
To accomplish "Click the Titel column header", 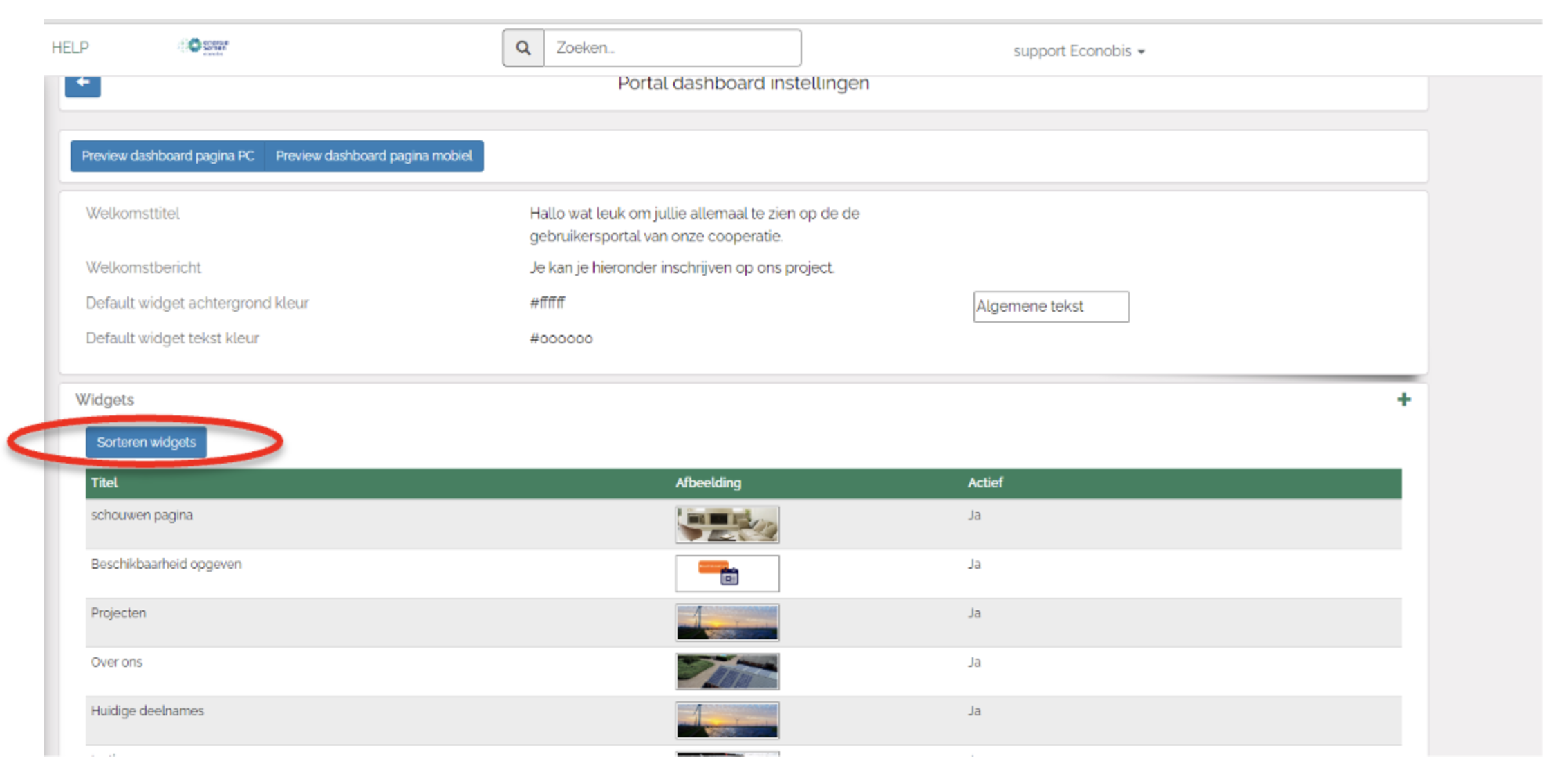I will click(104, 483).
